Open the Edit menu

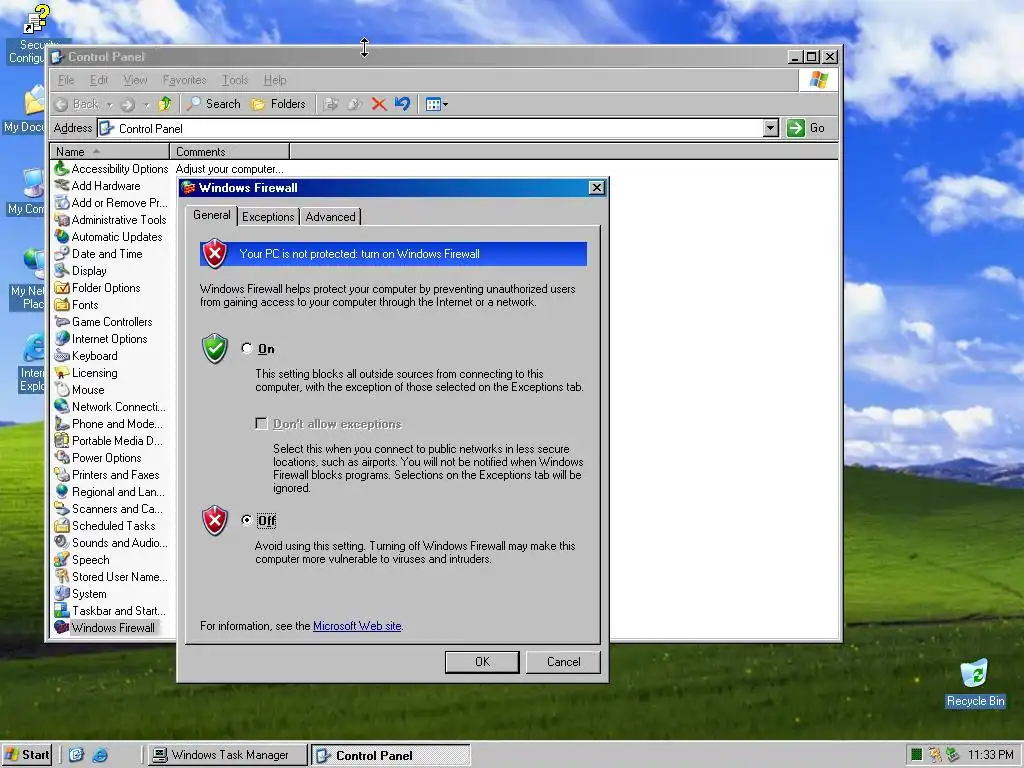[99, 80]
